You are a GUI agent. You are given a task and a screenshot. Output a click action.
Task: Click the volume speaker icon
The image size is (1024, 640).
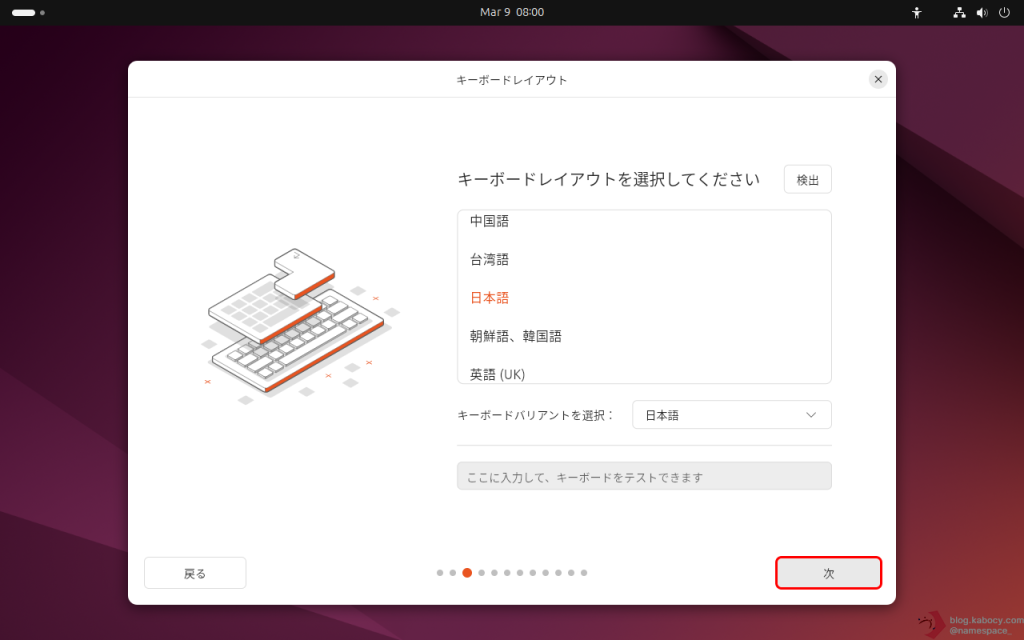coord(981,13)
